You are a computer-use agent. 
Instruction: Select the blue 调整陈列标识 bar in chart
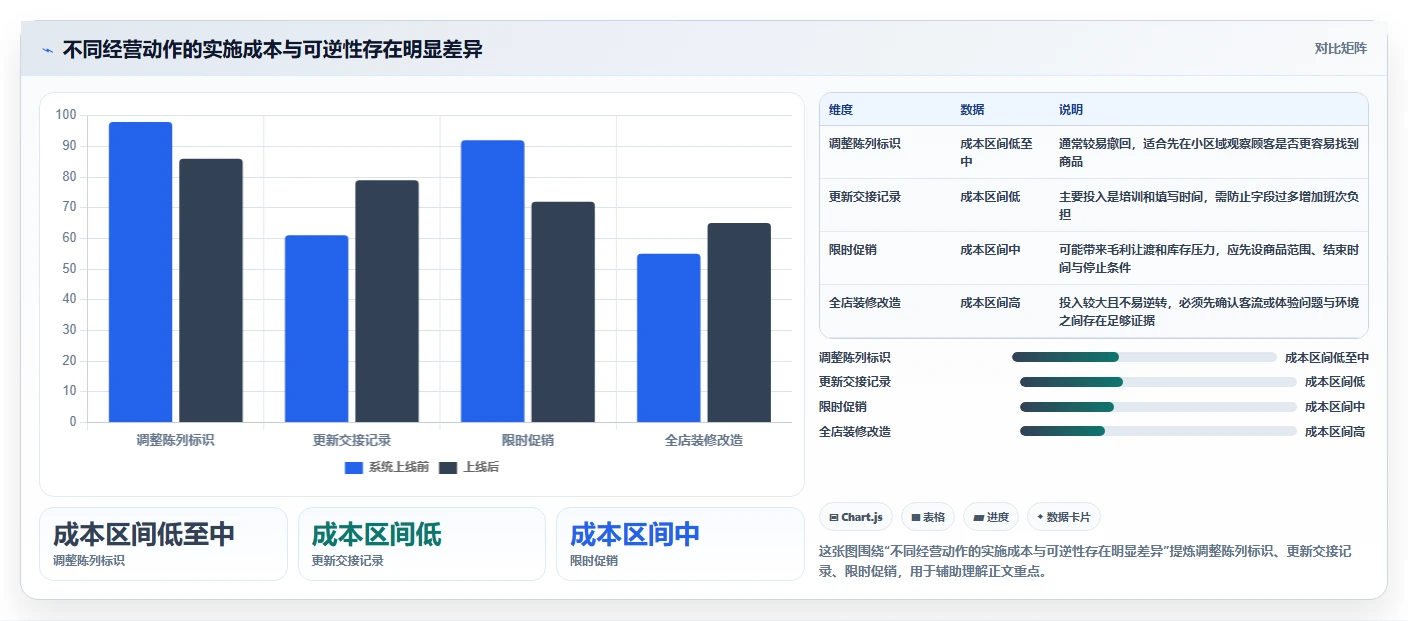[x=140, y=272]
